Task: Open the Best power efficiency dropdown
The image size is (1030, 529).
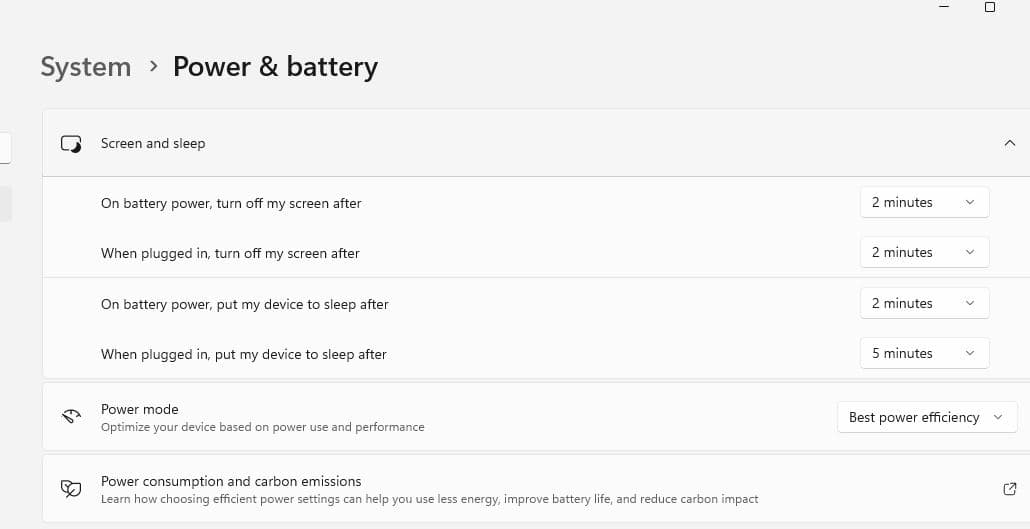Action: (926, 417)
